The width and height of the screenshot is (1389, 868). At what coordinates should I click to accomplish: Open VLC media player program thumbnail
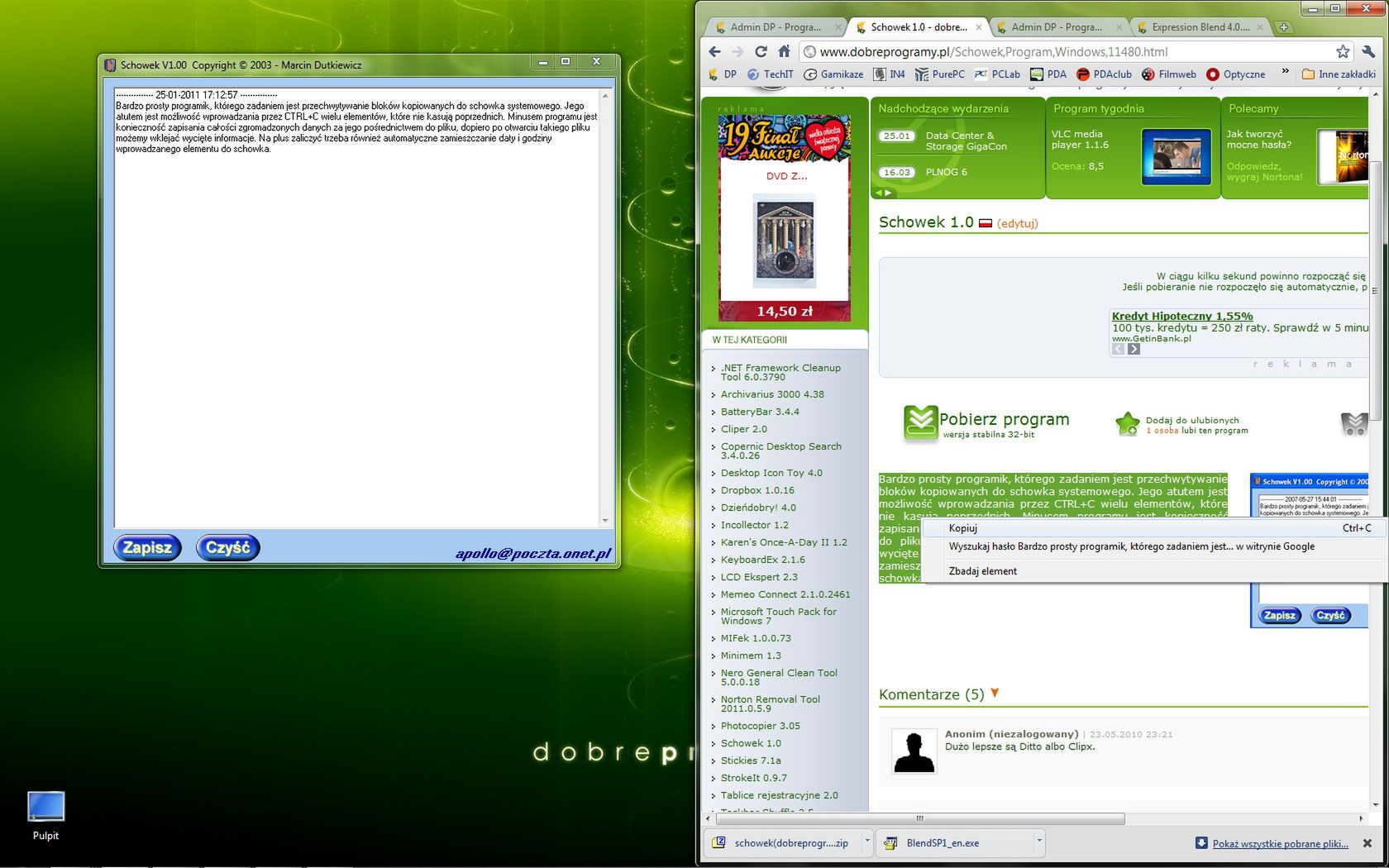tap(1177, 156)
